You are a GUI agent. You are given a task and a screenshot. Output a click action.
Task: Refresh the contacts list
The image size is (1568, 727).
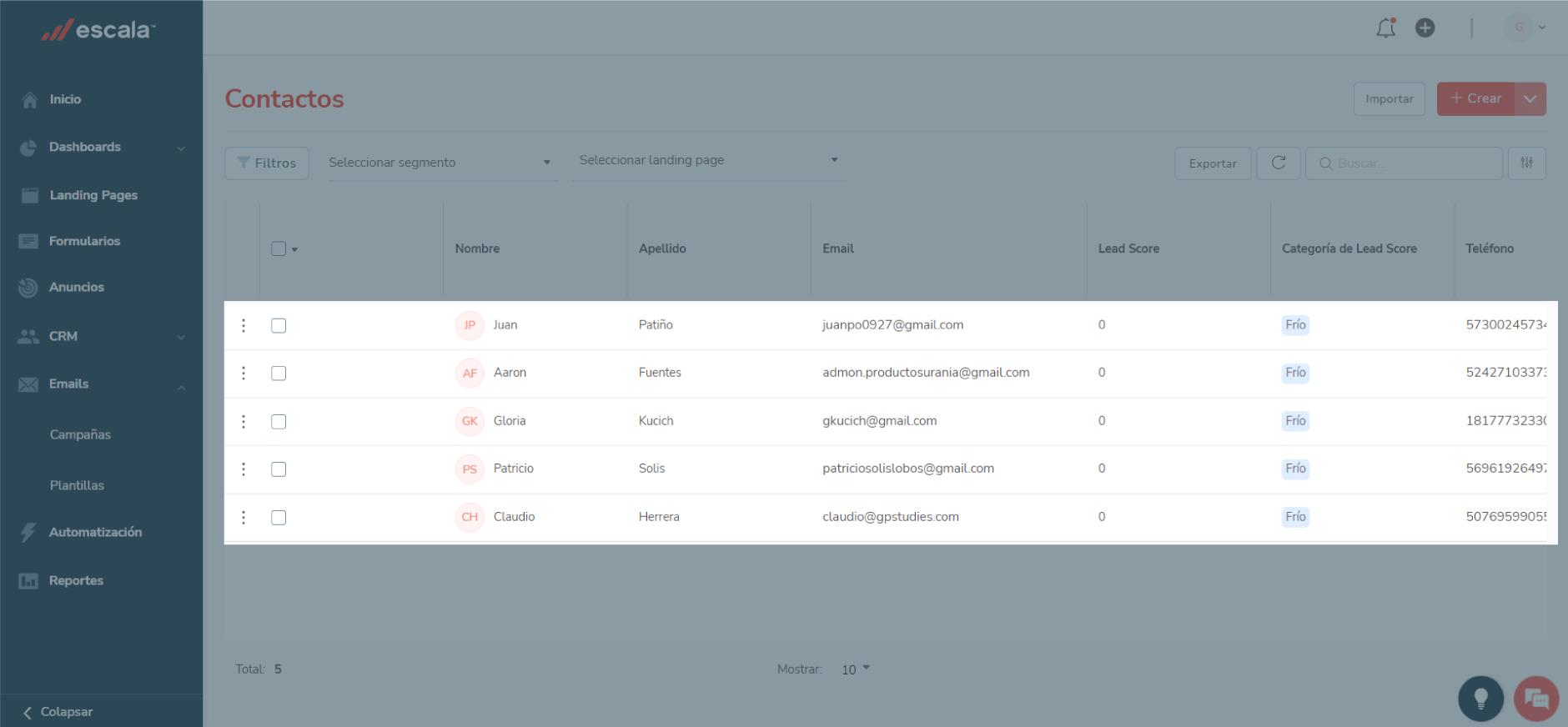[1279, 163]
